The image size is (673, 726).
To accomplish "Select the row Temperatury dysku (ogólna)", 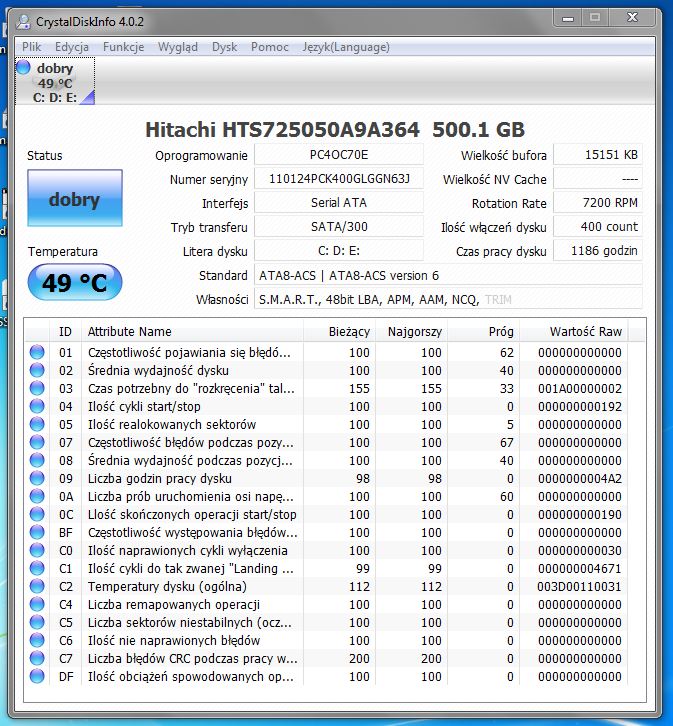I will coord(326,586).
